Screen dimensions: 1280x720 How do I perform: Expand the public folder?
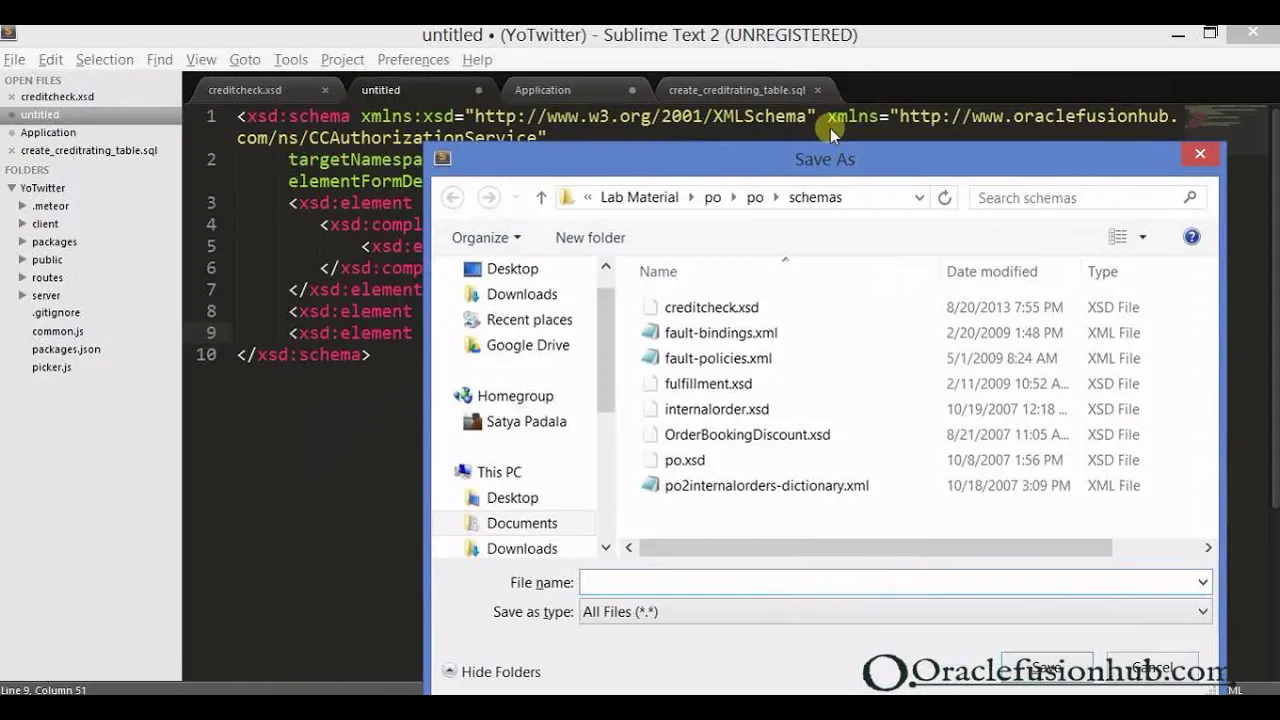click(x=23, y=260)
